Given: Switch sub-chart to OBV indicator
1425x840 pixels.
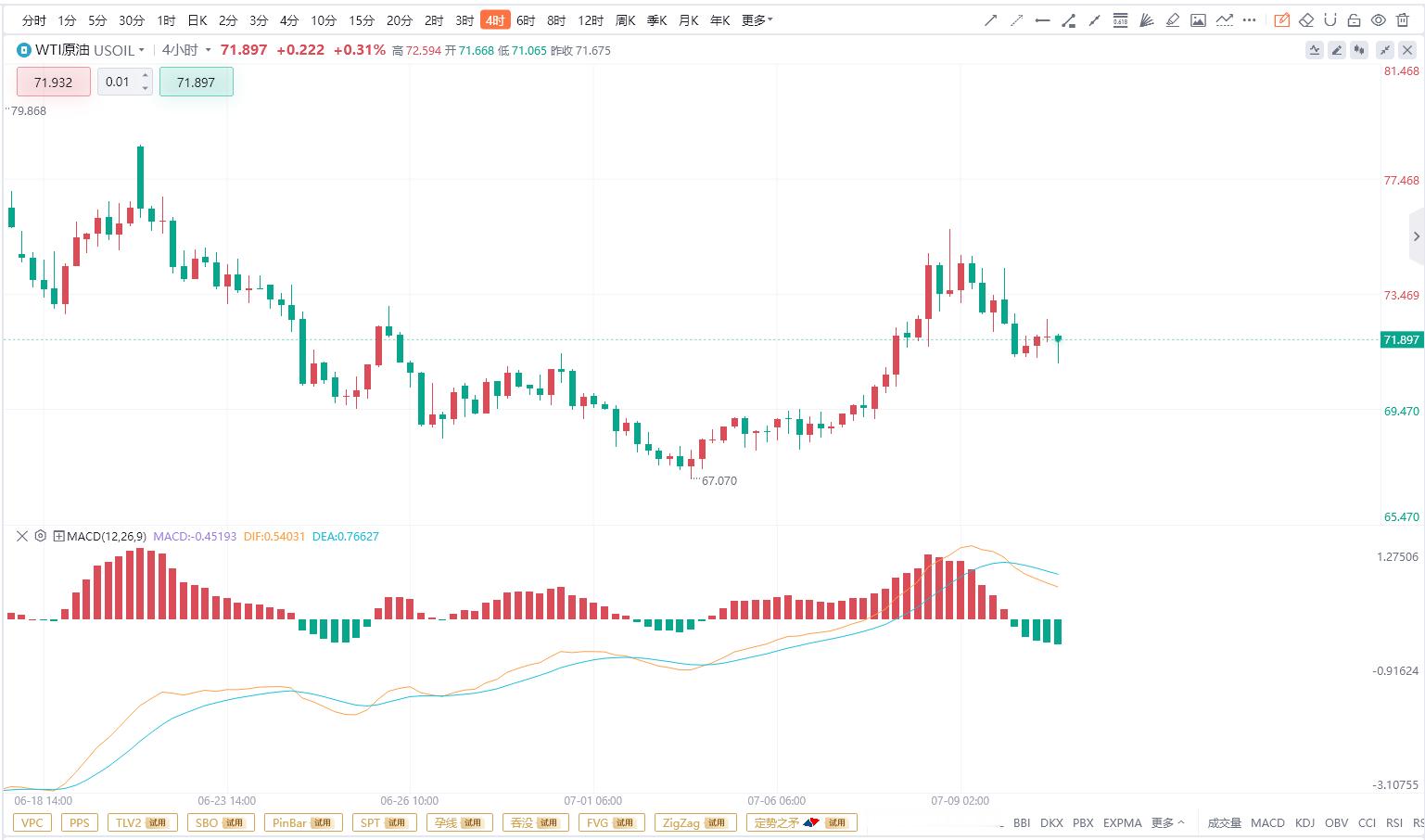Looking at the screenshot, I should coord(1336,822).
